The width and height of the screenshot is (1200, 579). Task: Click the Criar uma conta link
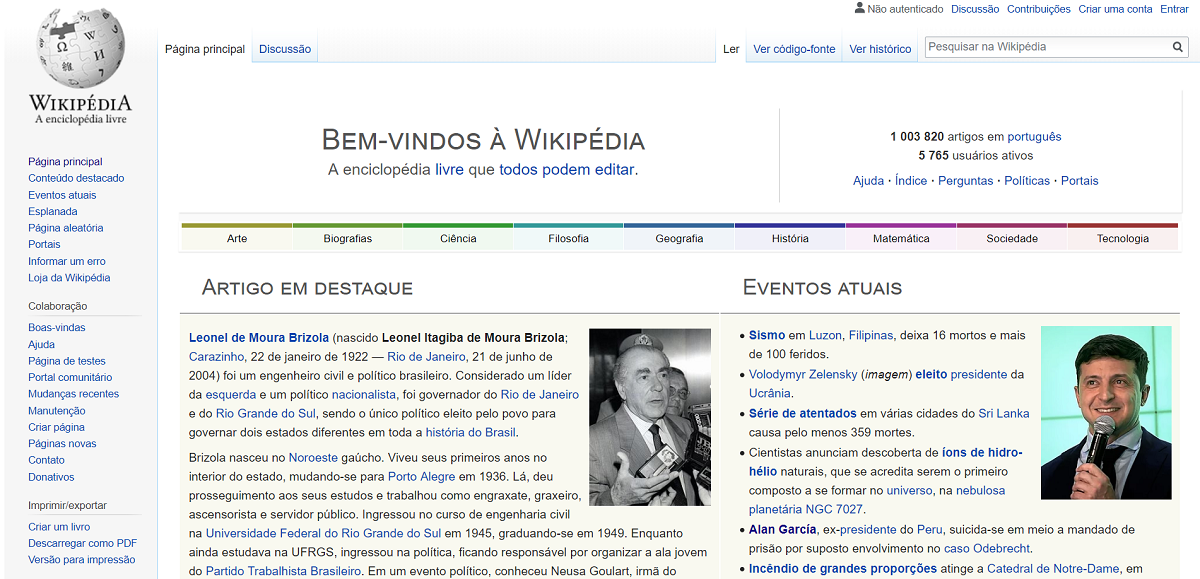[x=1115, y=9]
